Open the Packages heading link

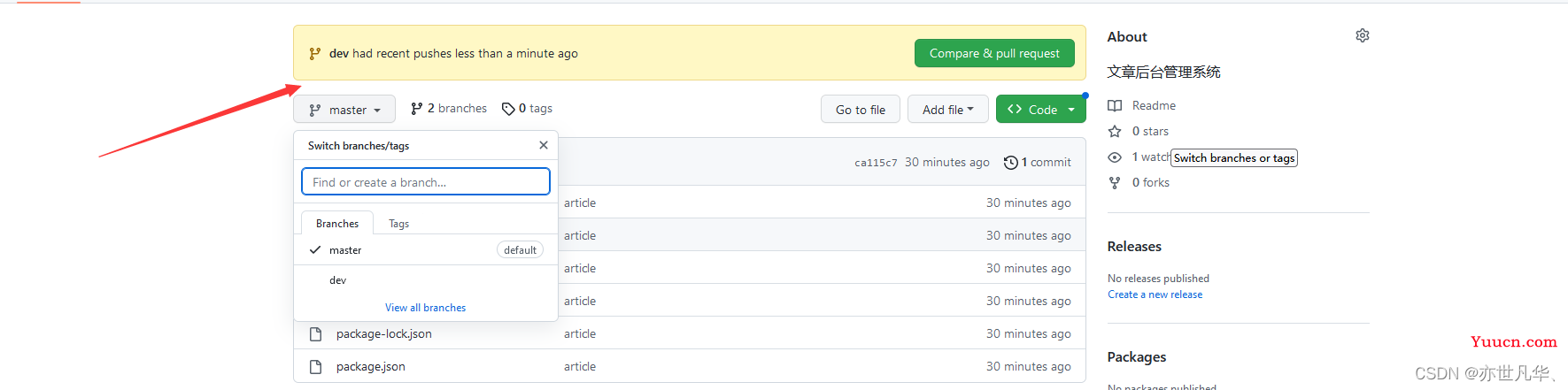(x=1137, y=357)
